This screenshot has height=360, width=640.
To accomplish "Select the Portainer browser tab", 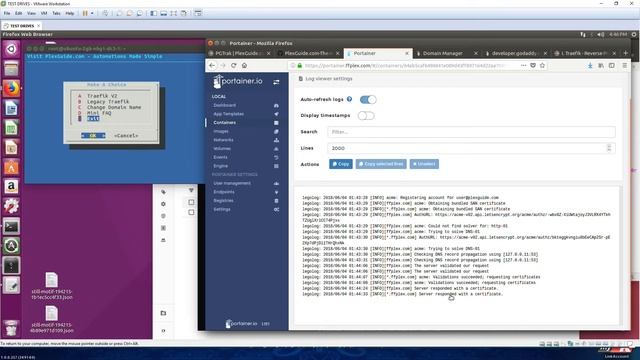I will (378, 53).
